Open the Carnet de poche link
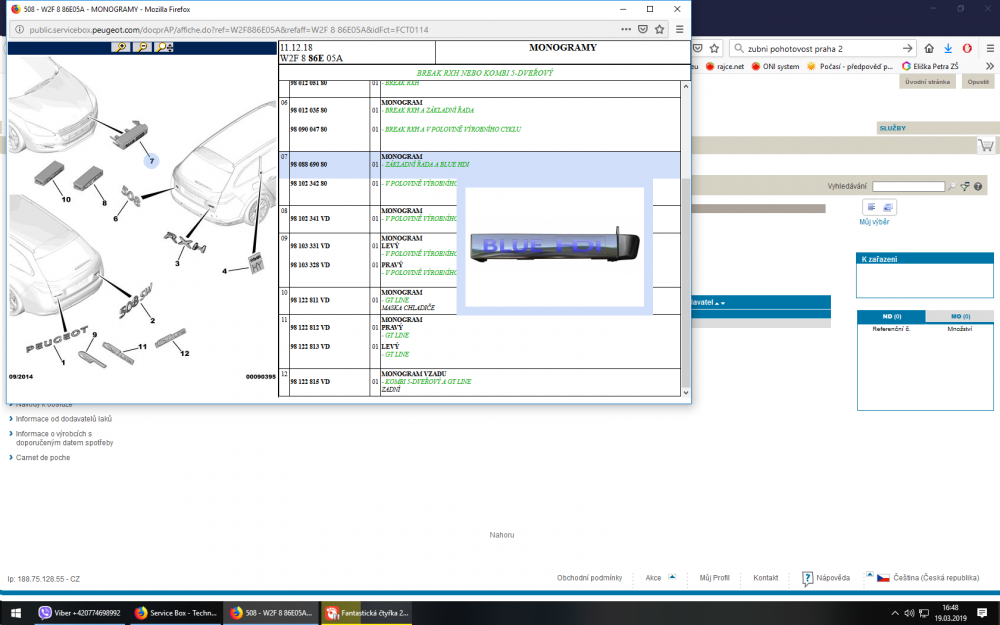This screenshot has height=625, width=1000. pyautogui.click(x=43, y=457)
